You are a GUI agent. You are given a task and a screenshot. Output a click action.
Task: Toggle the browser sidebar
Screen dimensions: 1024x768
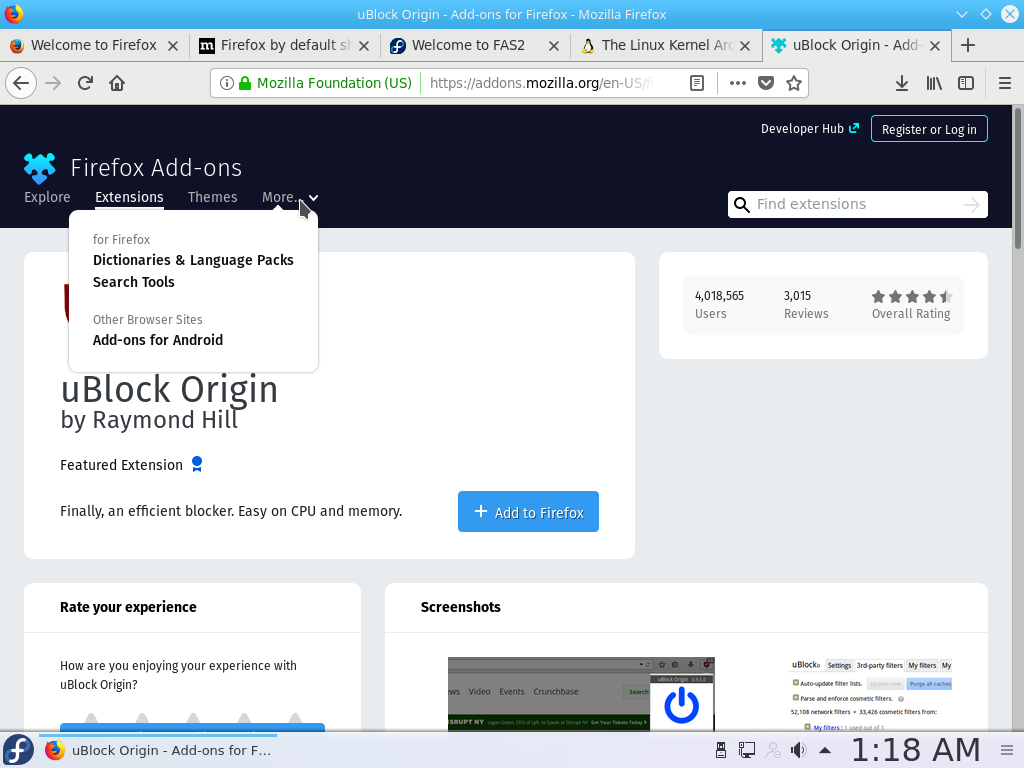pyautogui.click(x=966, y=83)
